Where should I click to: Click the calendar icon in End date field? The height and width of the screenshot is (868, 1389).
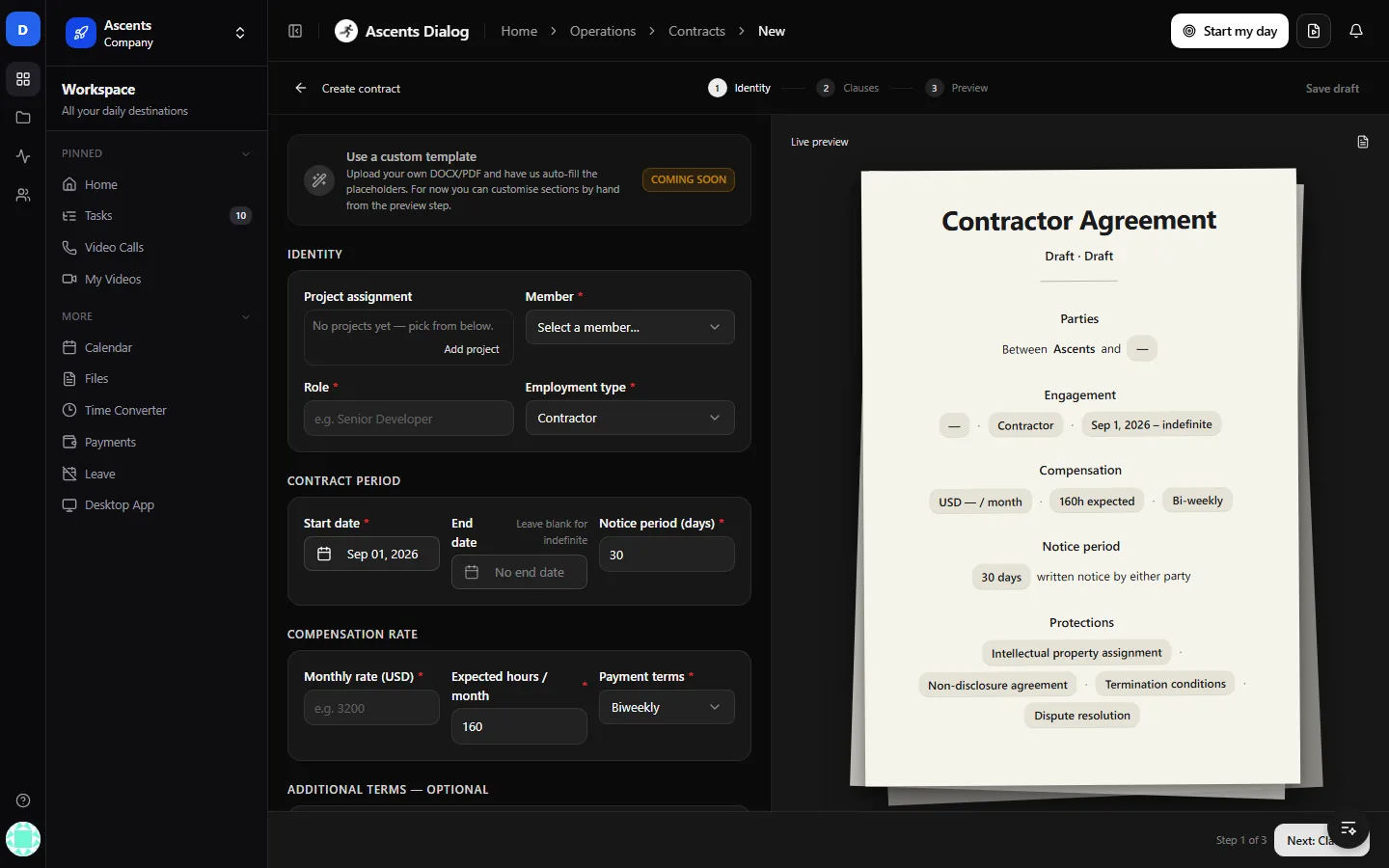[472, 572]
